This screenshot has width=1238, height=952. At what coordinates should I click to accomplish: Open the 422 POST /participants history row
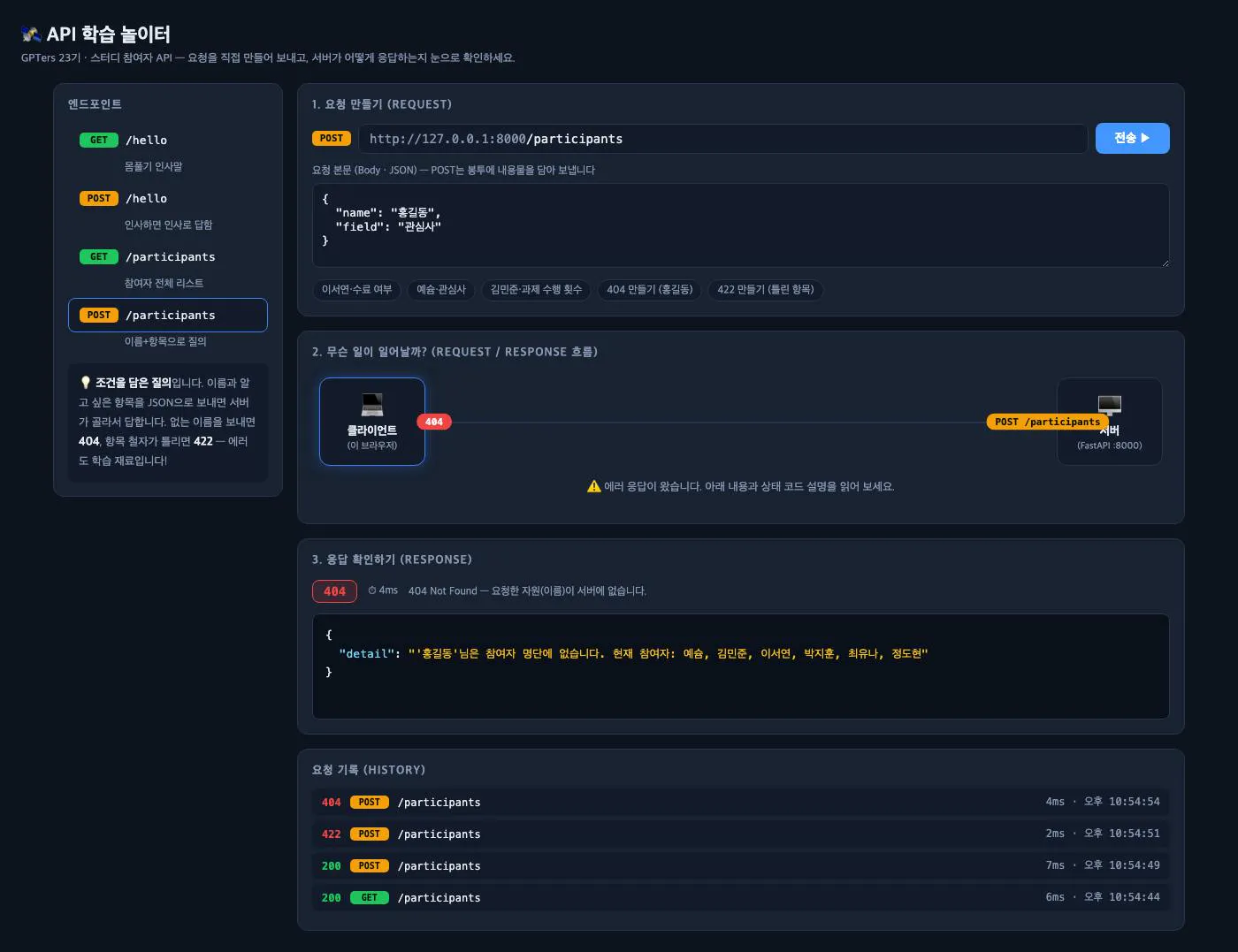click(741, 834)
